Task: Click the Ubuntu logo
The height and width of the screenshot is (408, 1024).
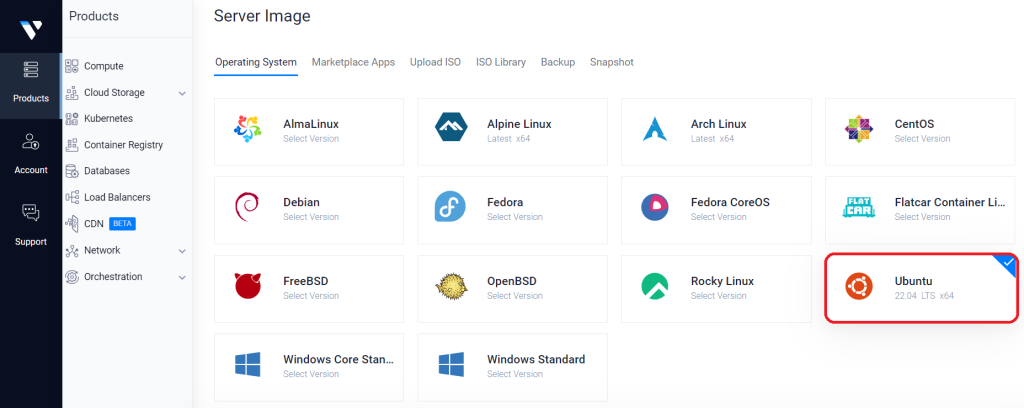Action: 858,286
